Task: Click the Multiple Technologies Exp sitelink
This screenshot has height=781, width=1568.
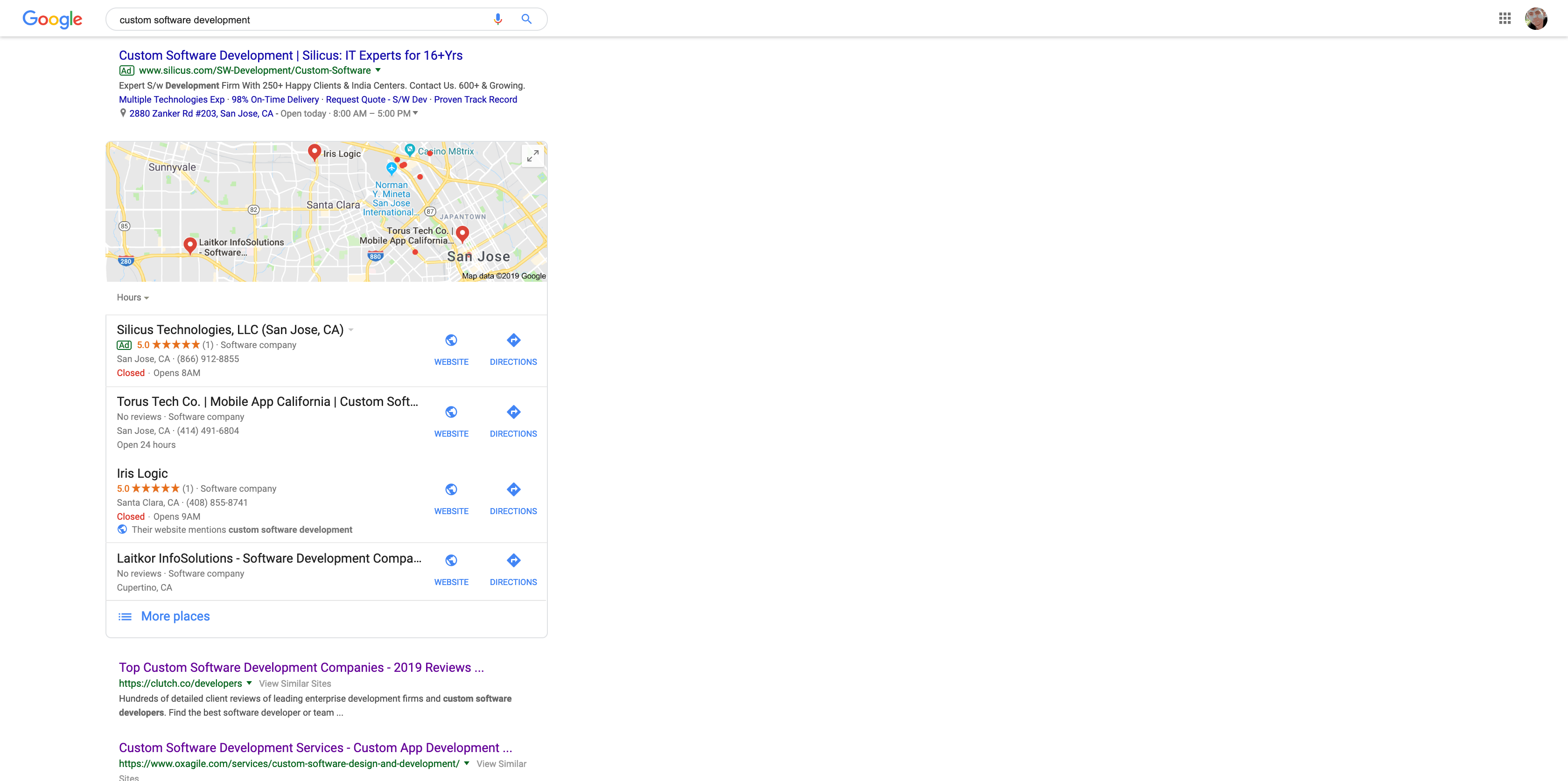Action: (x=172, y=99)
